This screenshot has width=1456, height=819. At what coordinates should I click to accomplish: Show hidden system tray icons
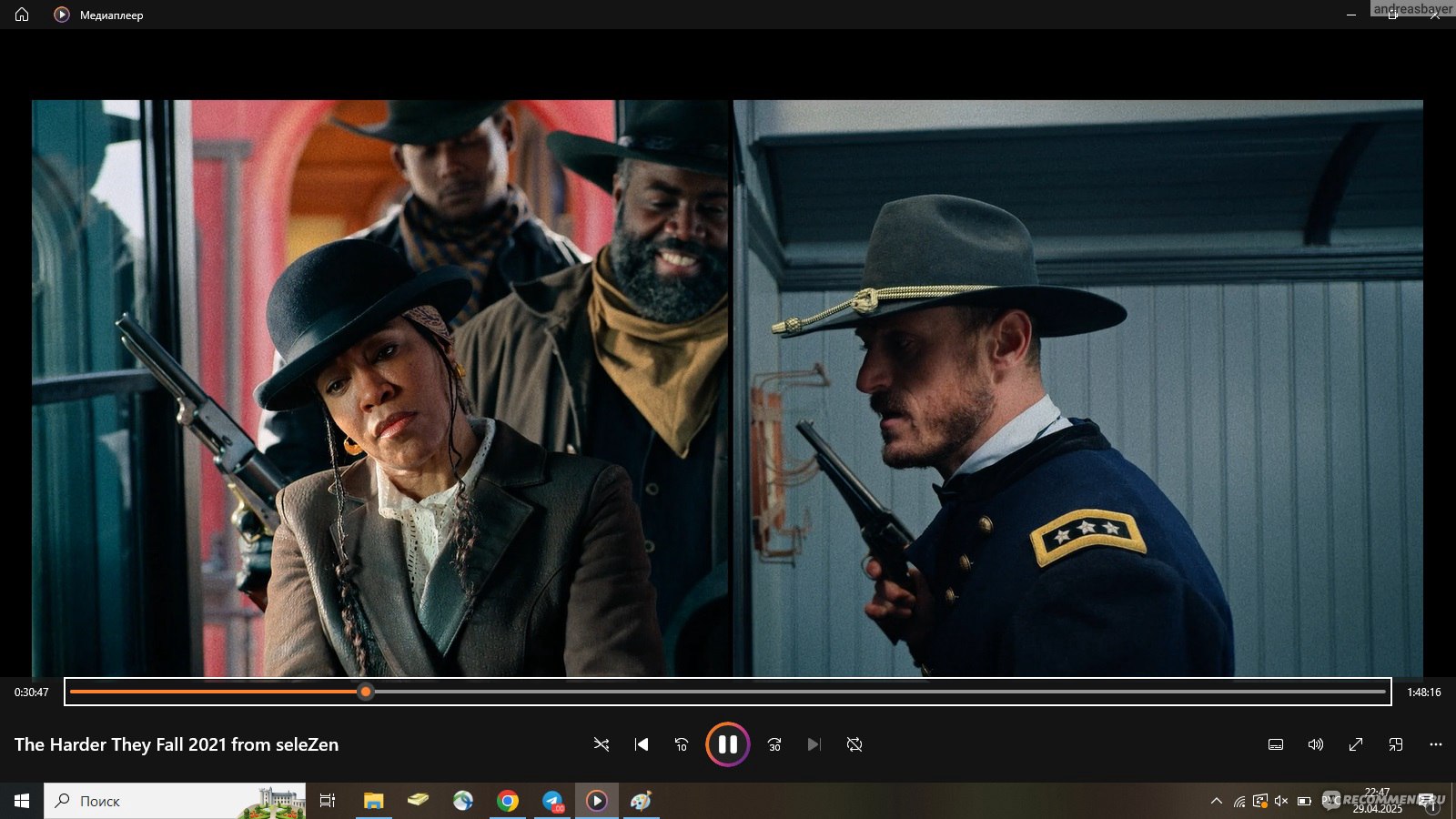click(x=1217, y=801)
